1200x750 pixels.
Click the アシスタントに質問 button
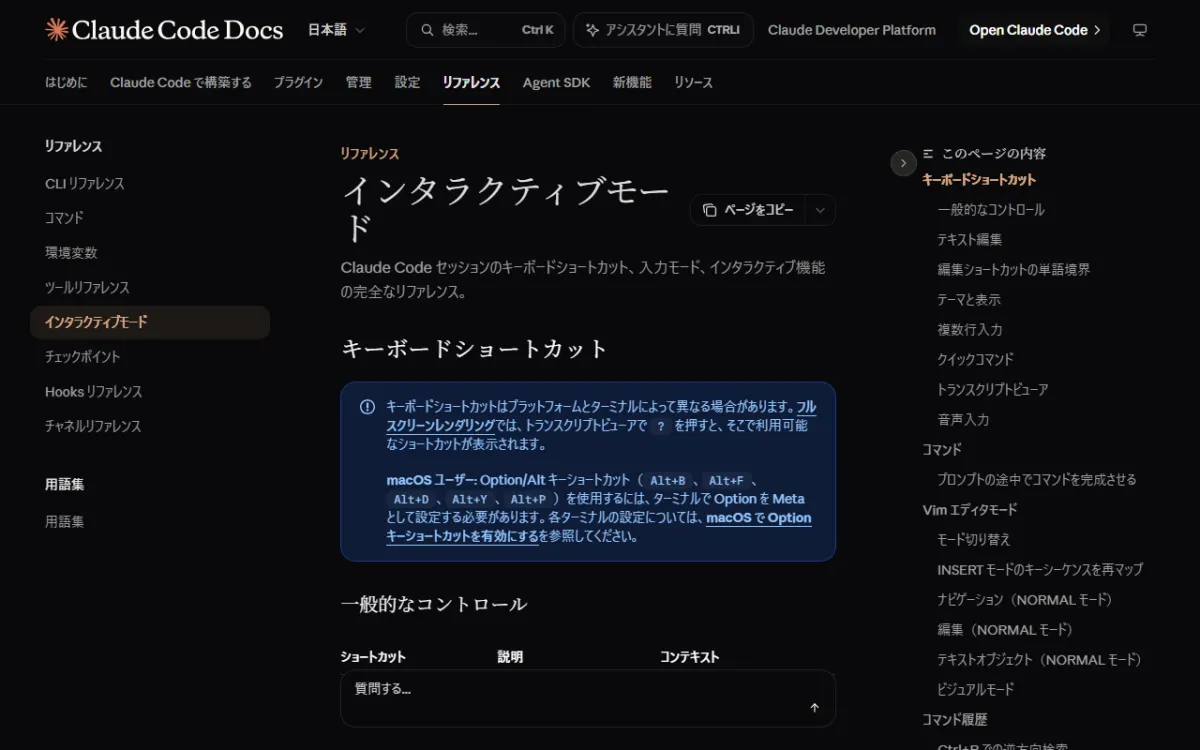663,30
